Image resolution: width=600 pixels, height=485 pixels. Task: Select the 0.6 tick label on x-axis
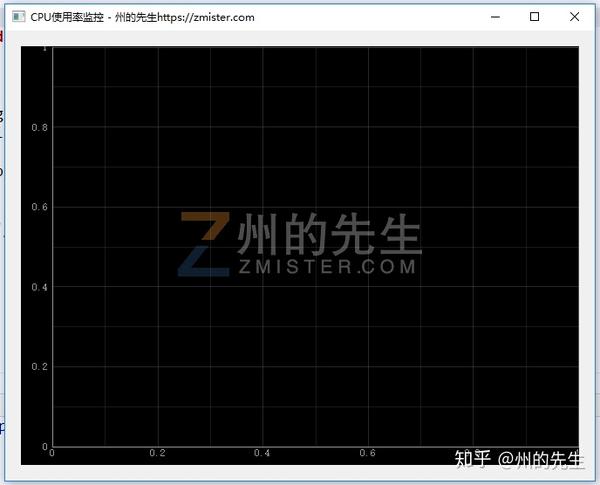coord(367,453)
